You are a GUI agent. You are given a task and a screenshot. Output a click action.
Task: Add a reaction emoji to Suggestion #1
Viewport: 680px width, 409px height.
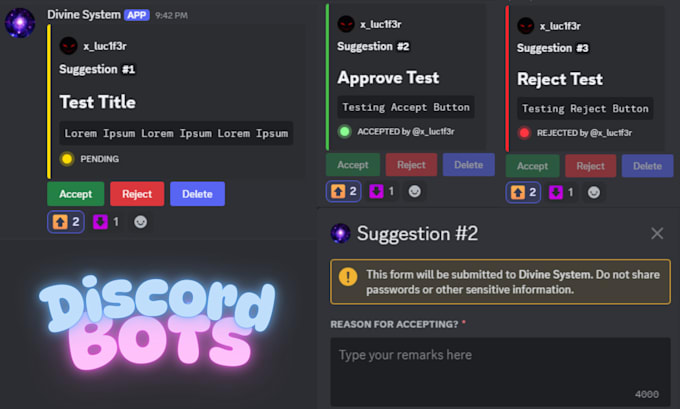(x=140, y=222)
